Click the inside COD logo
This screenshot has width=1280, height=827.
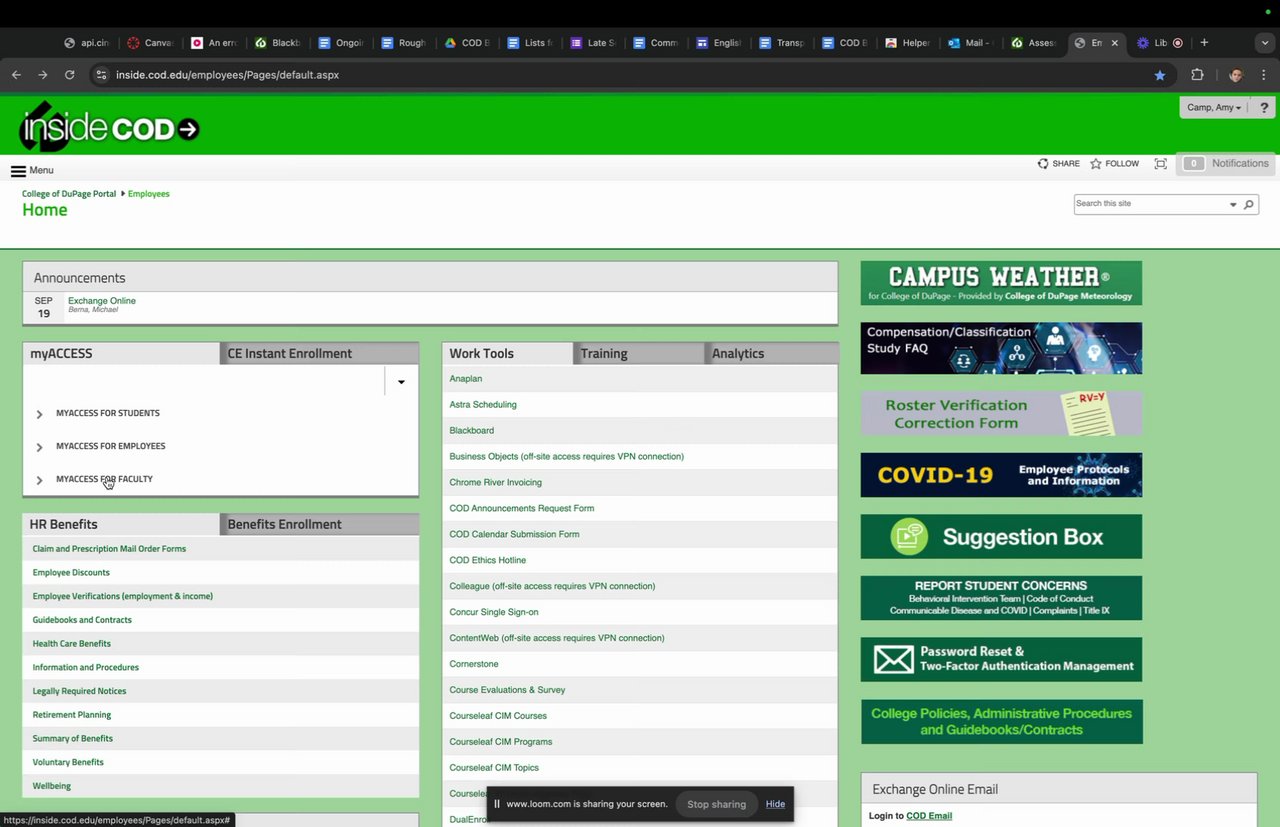[x=109, y=127]
